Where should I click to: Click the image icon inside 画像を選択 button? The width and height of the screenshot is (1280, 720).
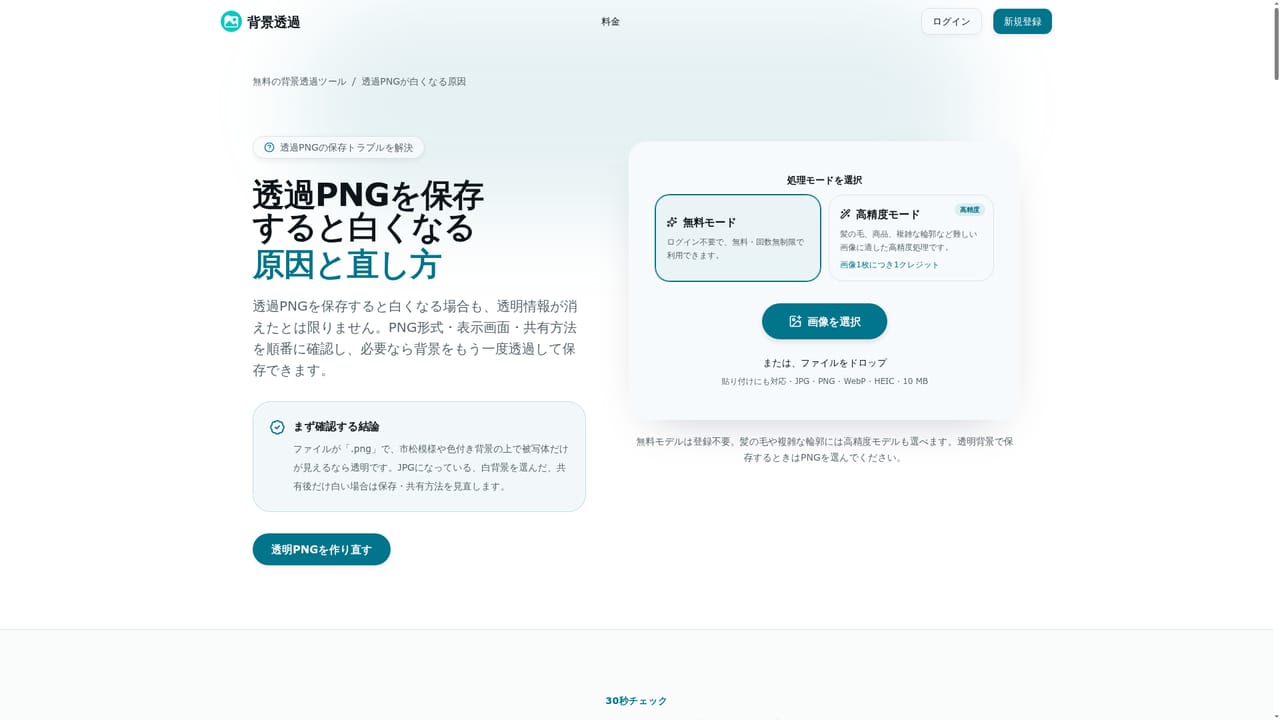pos(795,322)
